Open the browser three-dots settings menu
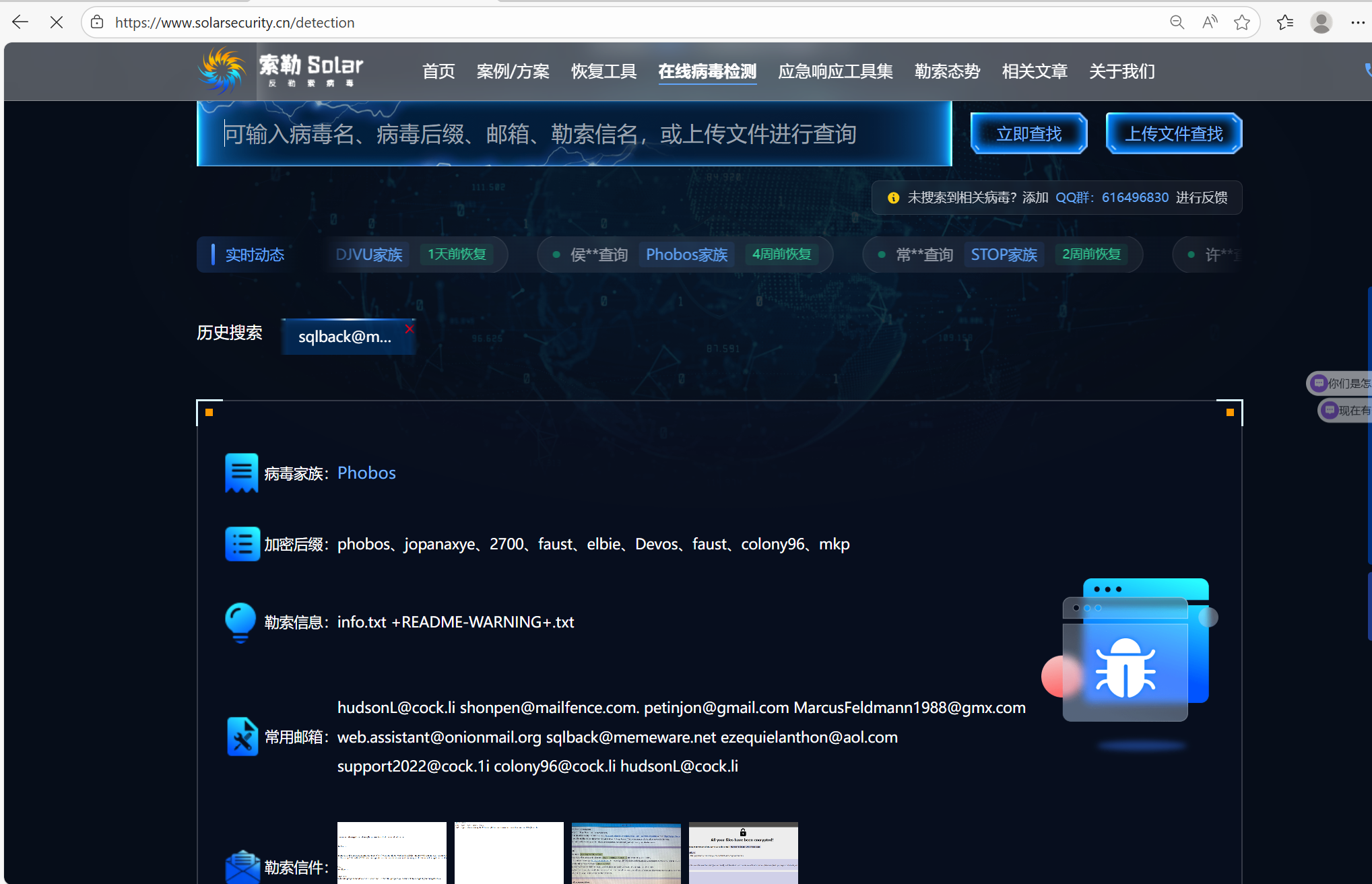The height and width of the screenshot is (884, 1372). (1357, 22)
